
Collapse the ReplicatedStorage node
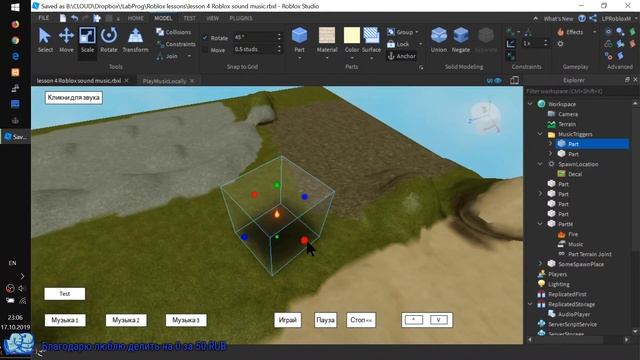pyautogui.click(x=530, y=304)
